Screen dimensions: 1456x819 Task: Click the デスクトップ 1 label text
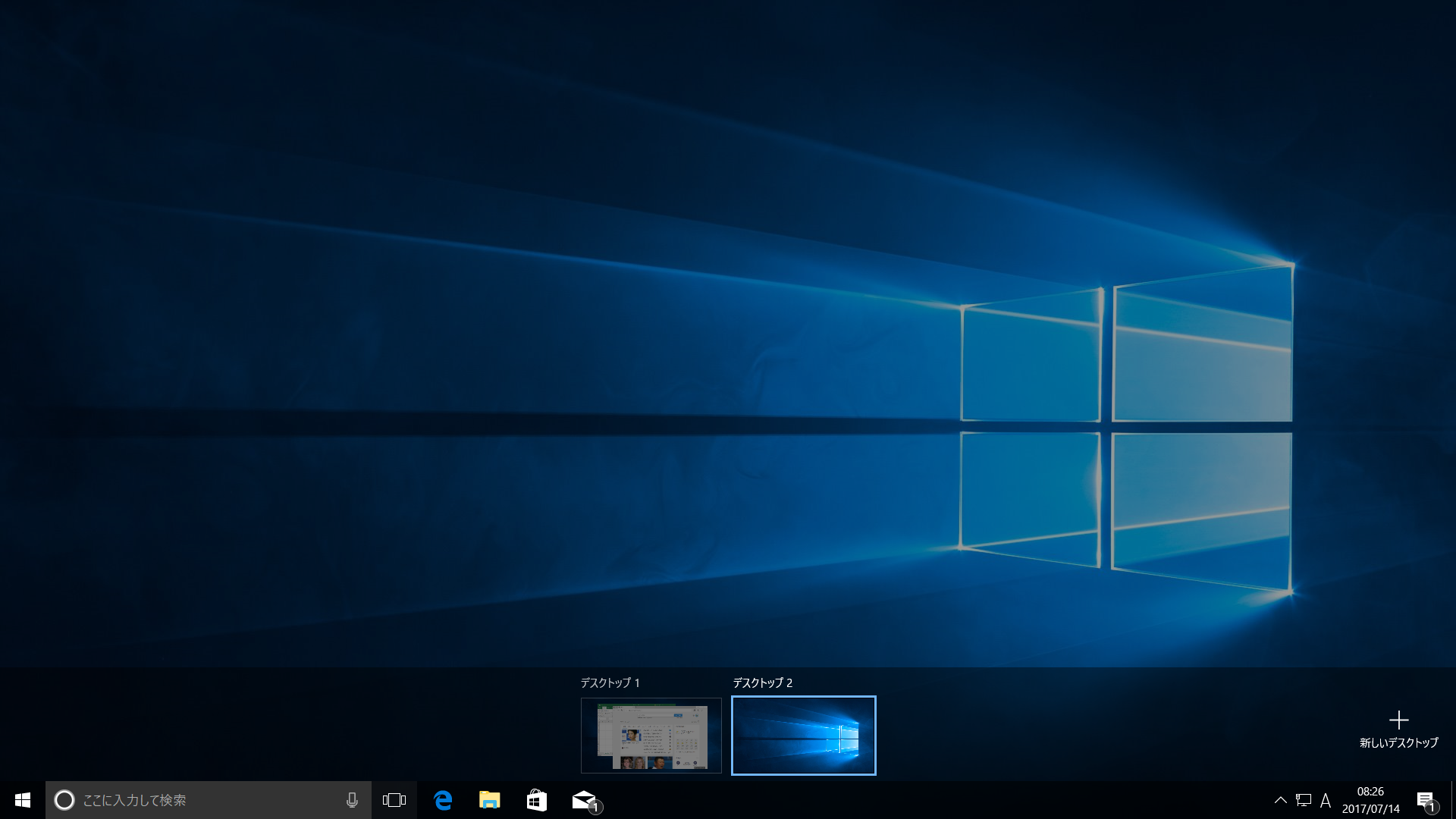click(x=610, y=682)
